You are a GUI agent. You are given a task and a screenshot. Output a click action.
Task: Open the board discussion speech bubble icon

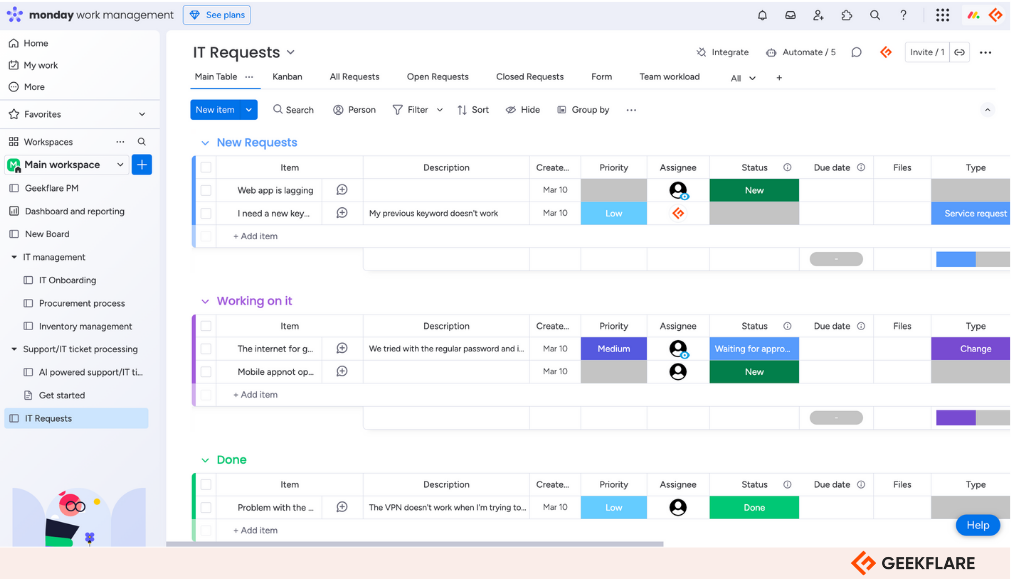pyautogui.click(x=856, y=52)
